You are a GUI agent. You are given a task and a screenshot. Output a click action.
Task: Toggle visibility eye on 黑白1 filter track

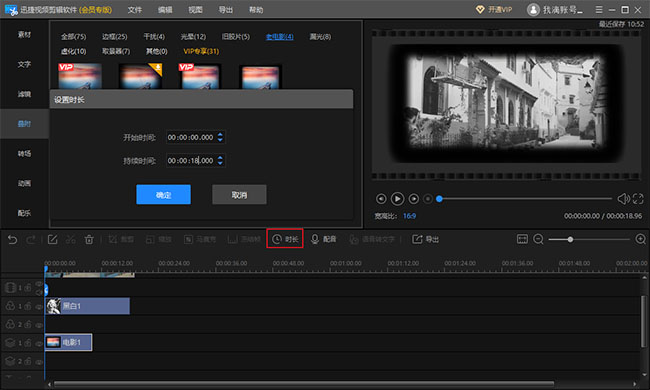click(x=39, y=307)
